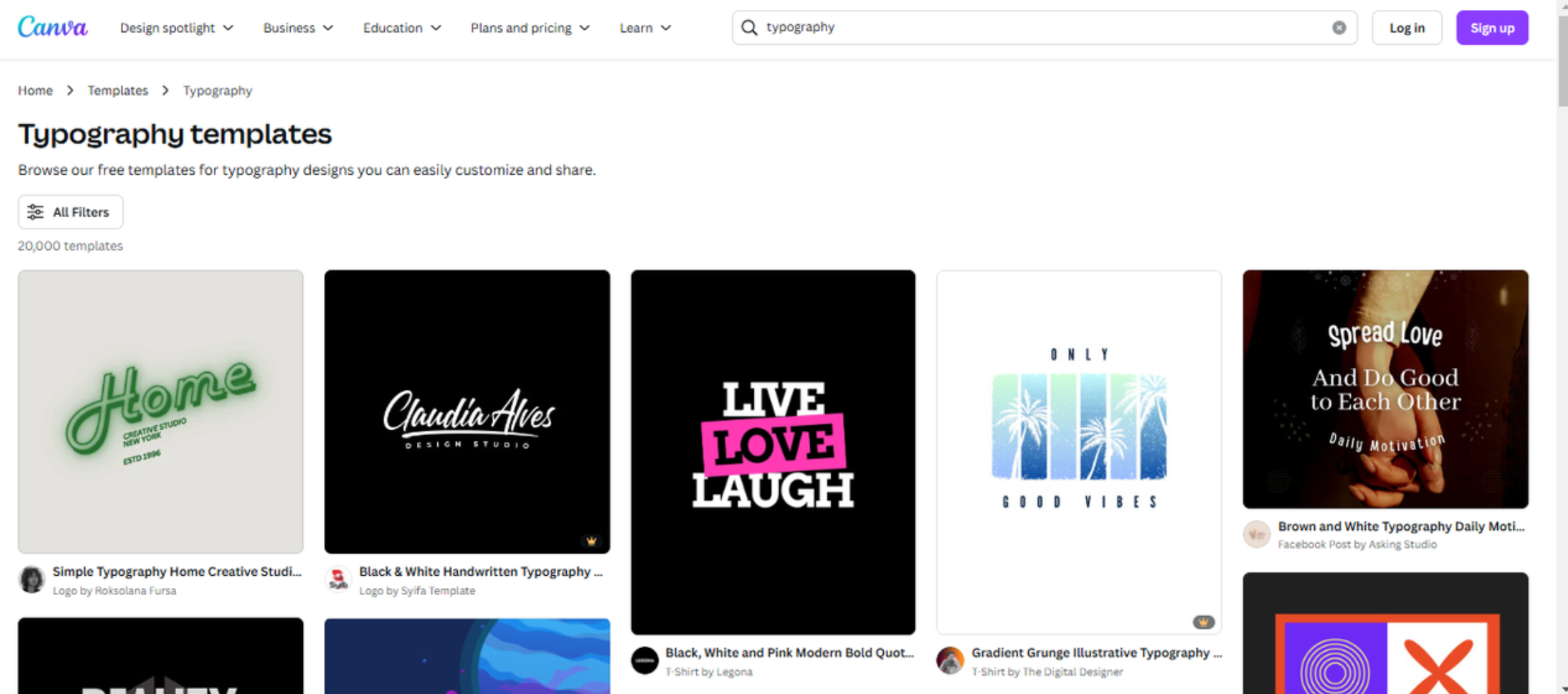Click 'Brown and White Typography Daily Moti...' title
Image resolution: width=1568 pixels, height=694 pixels.
tap(1401, 526)
